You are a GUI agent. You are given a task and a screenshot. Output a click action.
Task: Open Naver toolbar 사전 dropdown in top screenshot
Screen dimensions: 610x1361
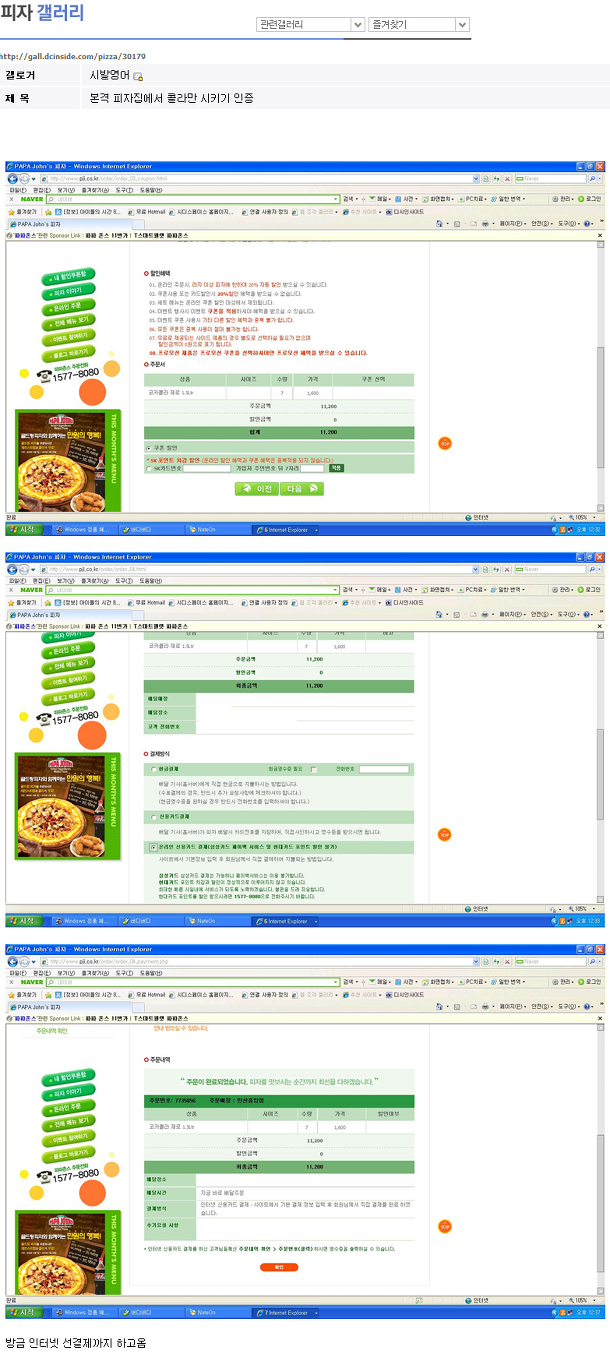406,199
